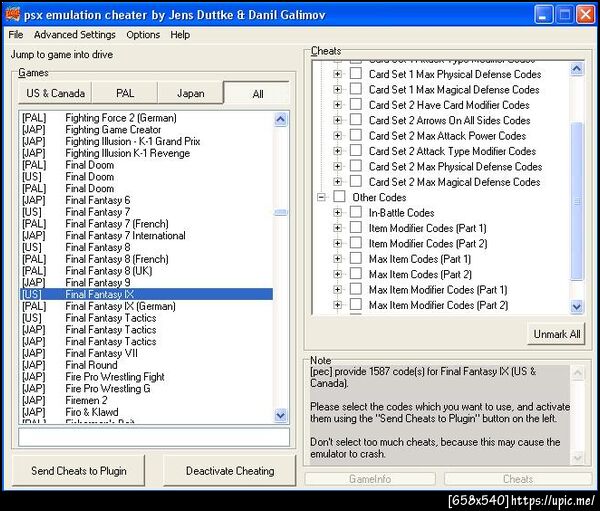Expand Max Item Modifier Codes (Part 1) node
Viewport: 600px width, 511px height.
(x=338, y=289)
